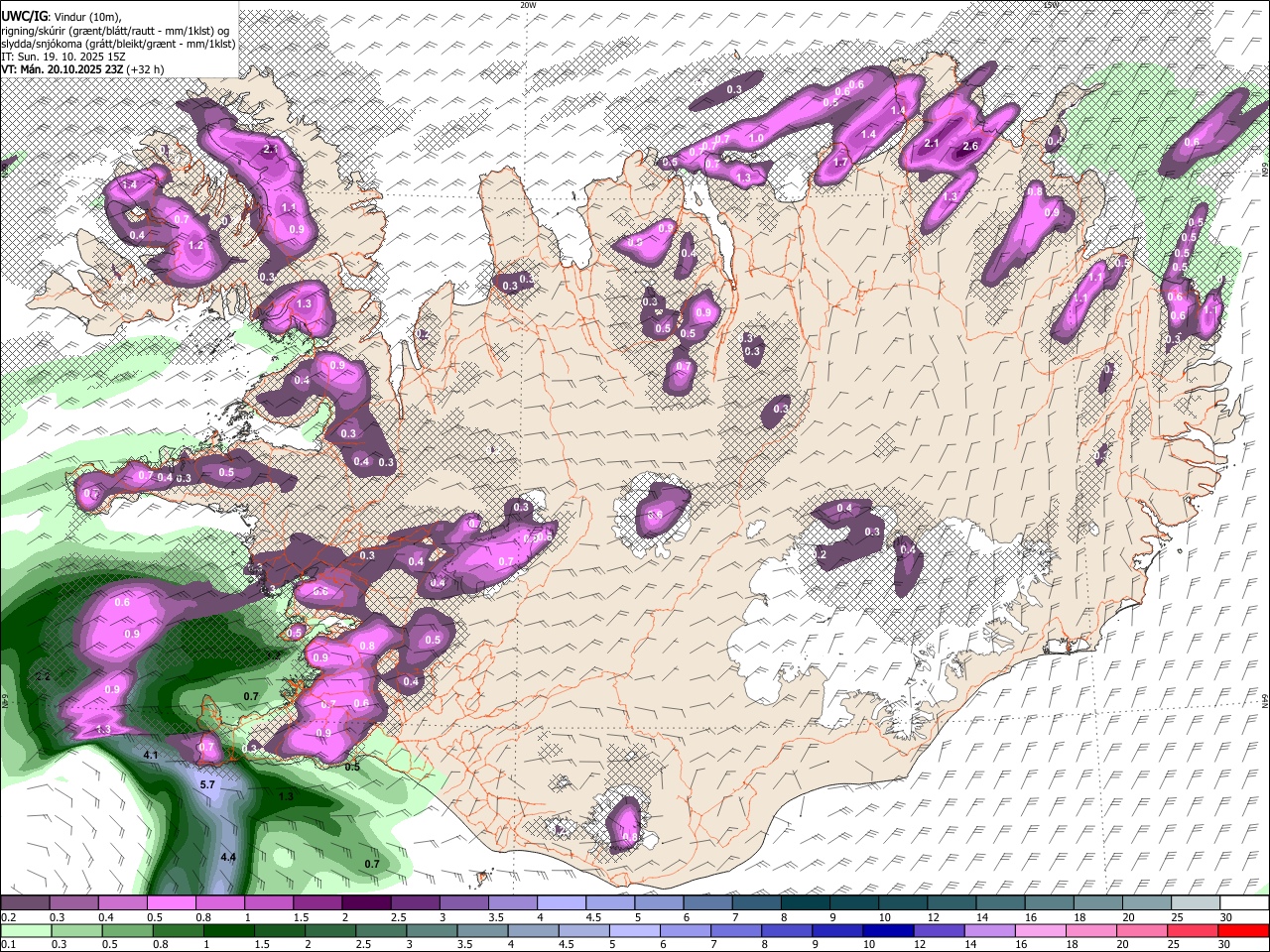Viewport: 1270px width, 952px height.
Task: Click the '4.4' precipitation value on the map
Action: [x=228, y=857]
